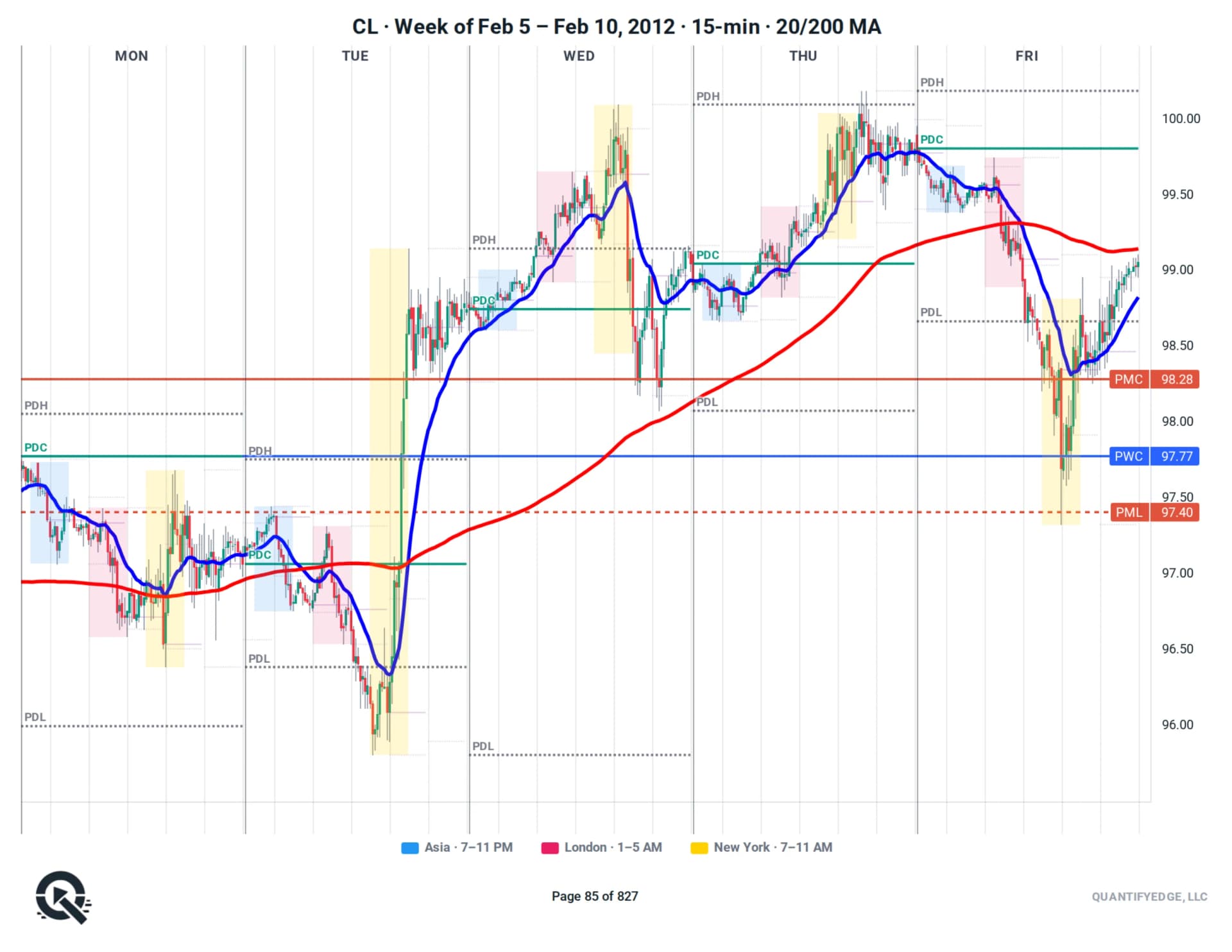Screen dimensions: 1232x952
Task: Select the FRI day label
Action: [x=1027, y=56]
